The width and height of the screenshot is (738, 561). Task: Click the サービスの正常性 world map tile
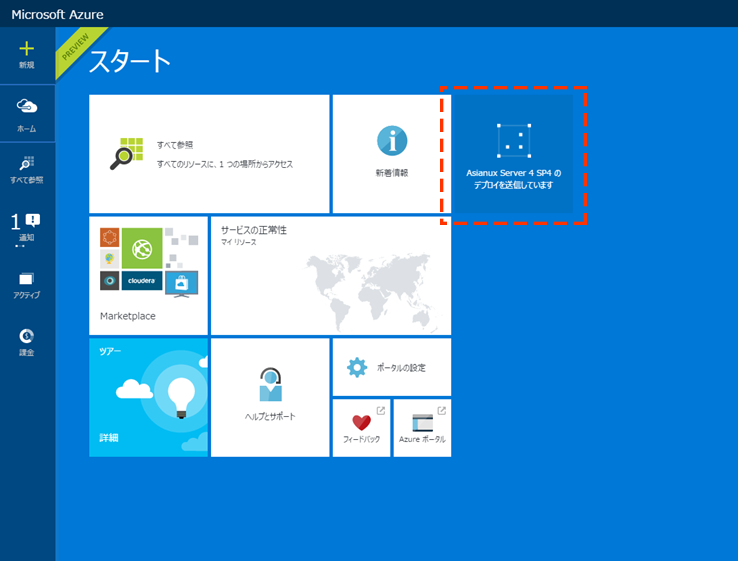[x=330, y=275]
